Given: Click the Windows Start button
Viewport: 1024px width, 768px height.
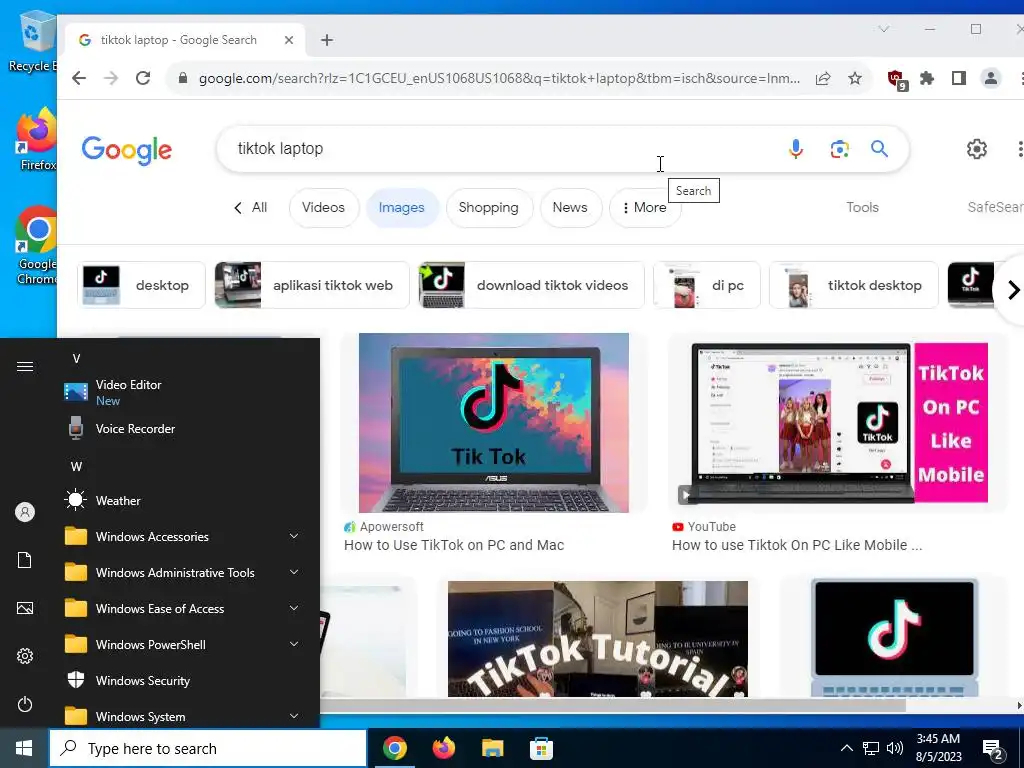Looking at the screenshot, I should pos(24,748).
